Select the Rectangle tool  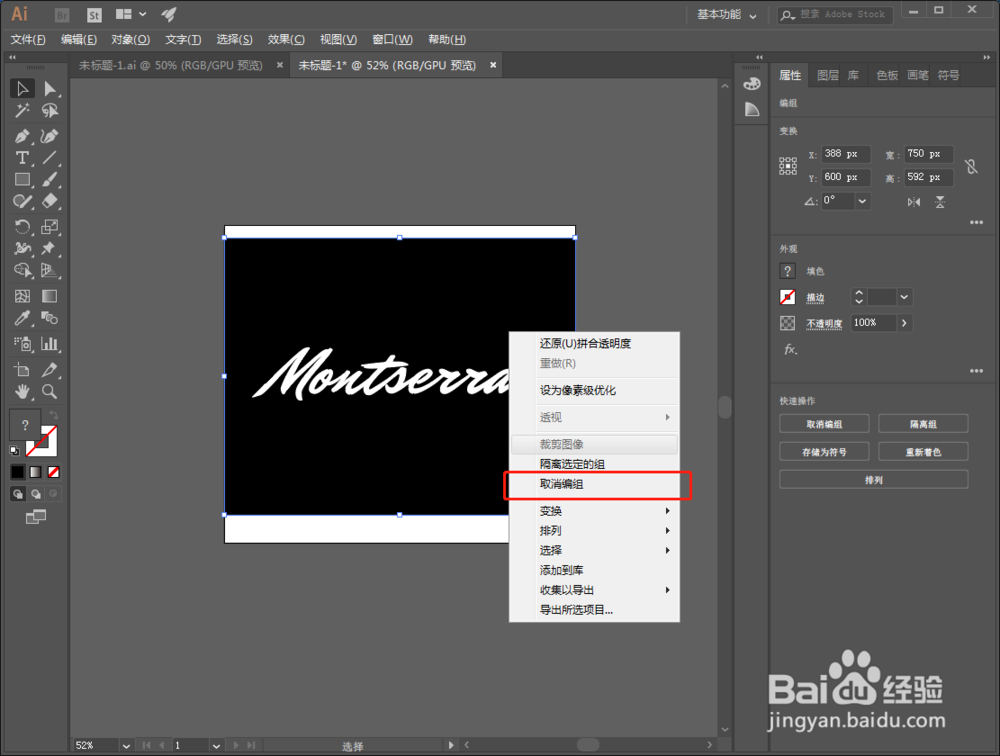tap(22, 180)
